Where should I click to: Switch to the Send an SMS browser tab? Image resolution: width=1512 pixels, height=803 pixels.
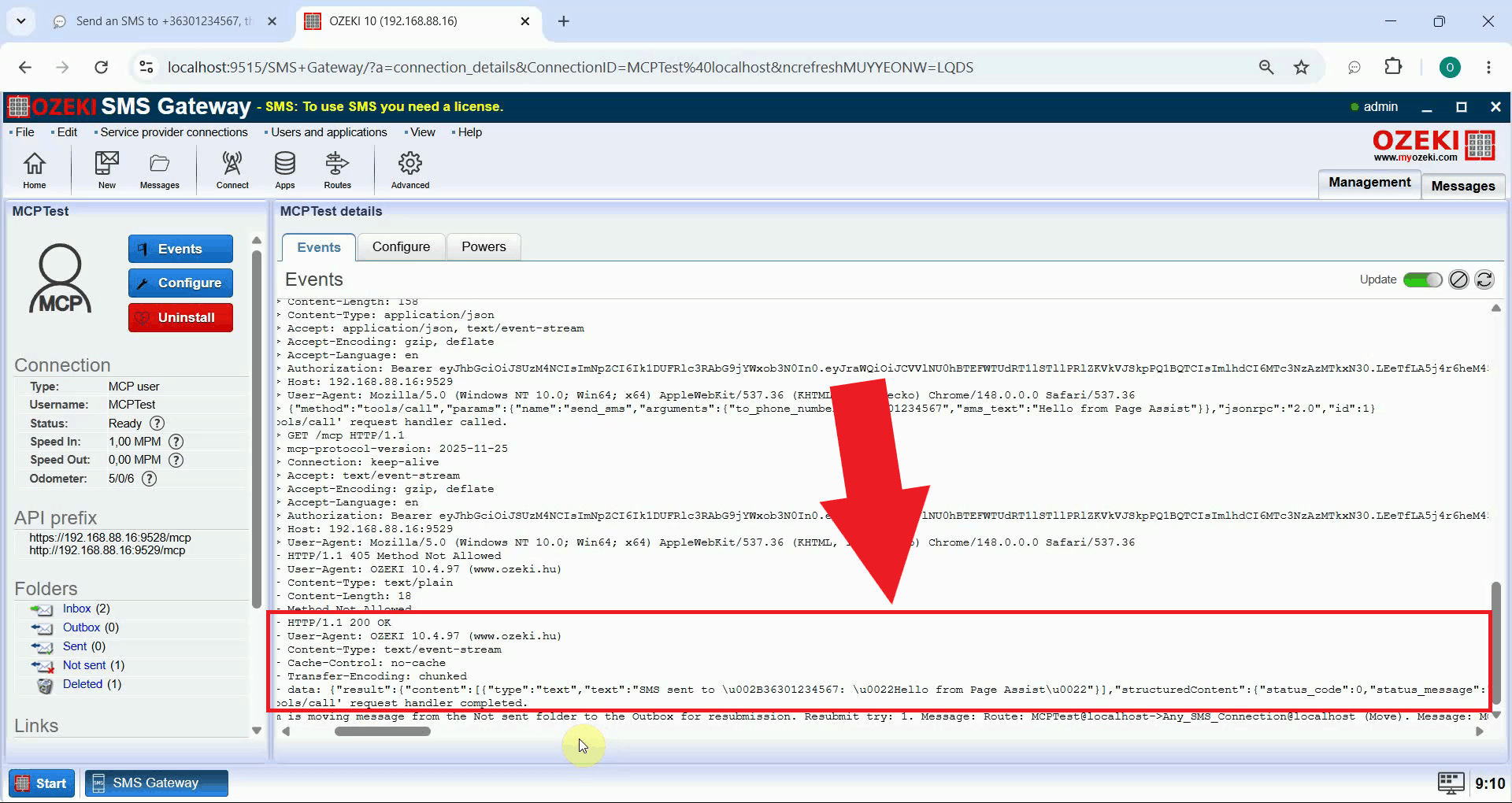(x=163, y=21)
